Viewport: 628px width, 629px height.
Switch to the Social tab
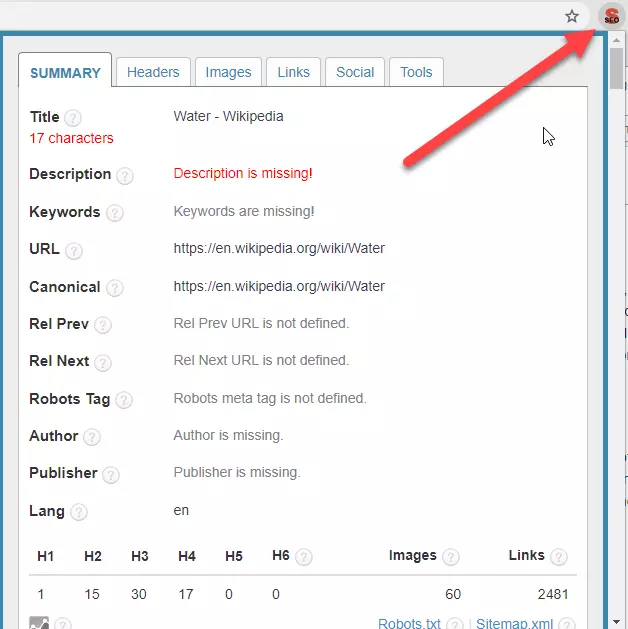pos(355,72)
